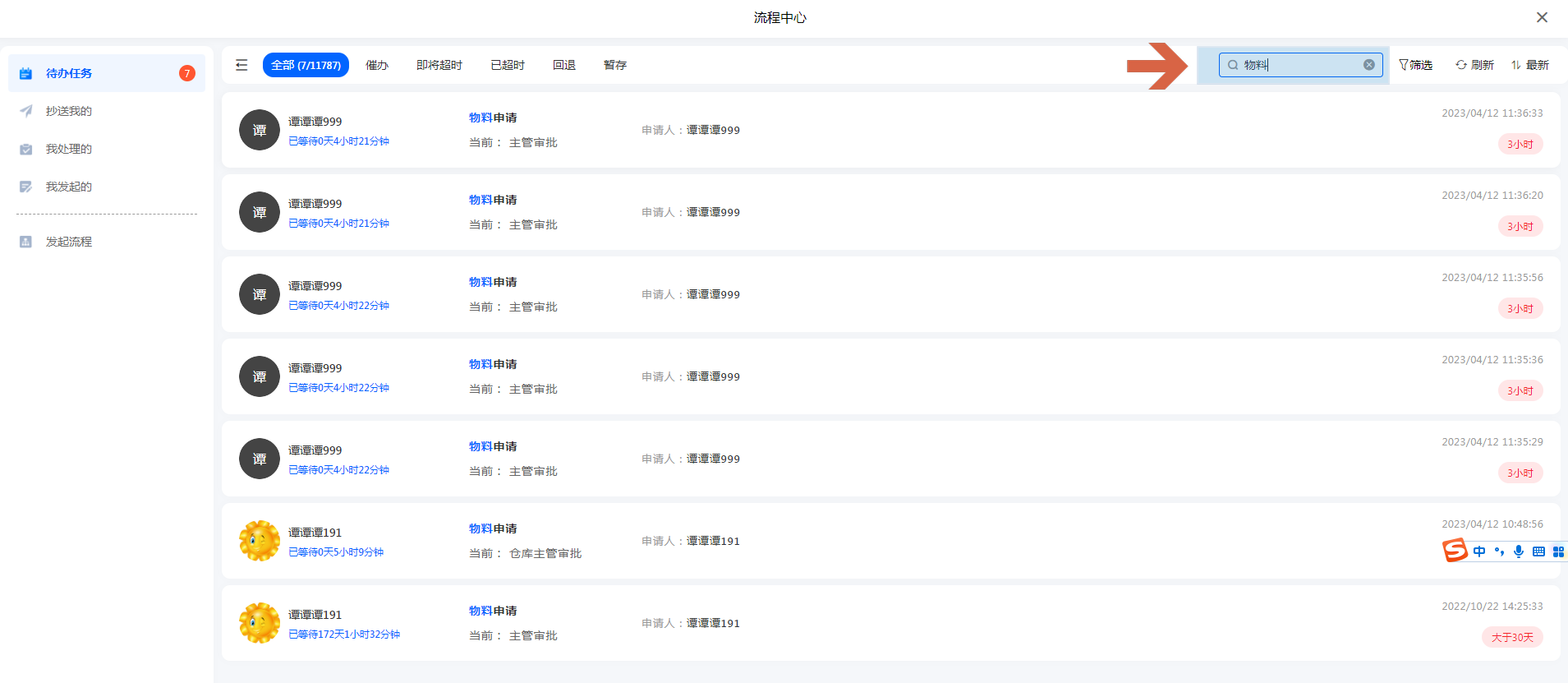Open the 暂存 tab

pyautogui.click(x=614, y=65)
